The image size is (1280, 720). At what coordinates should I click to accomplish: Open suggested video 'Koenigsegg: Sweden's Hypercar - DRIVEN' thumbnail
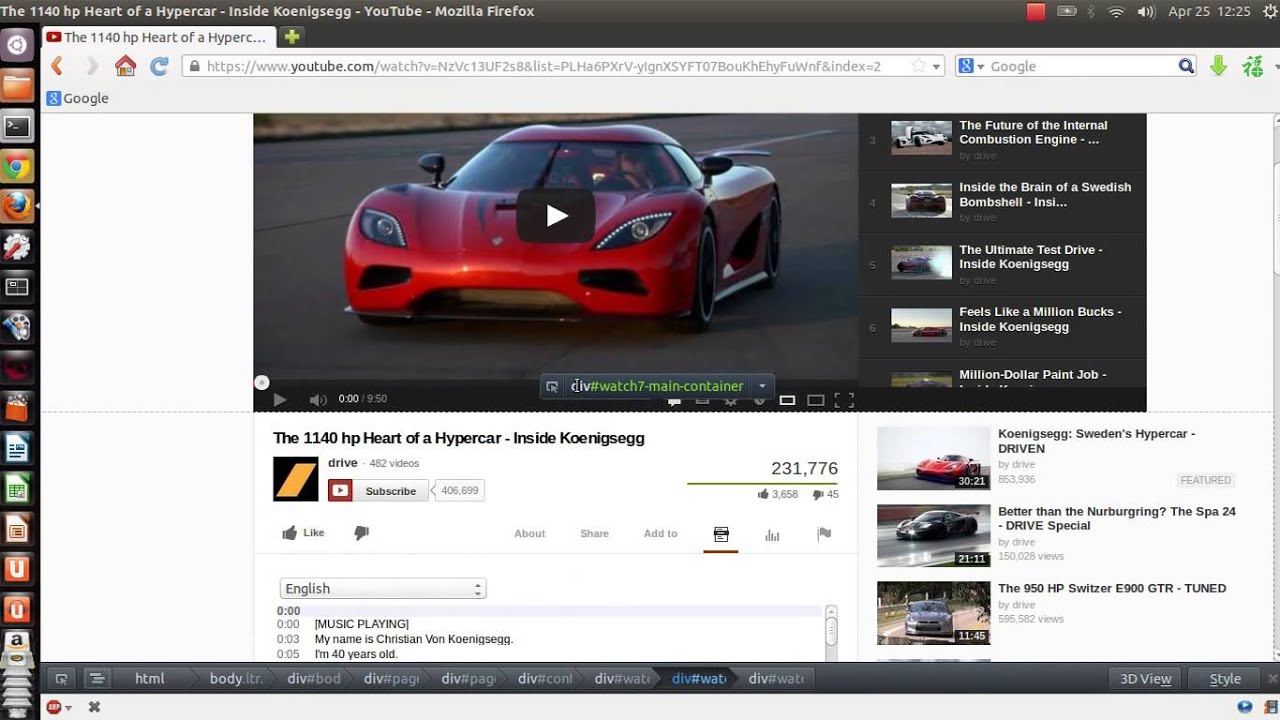(x=933, y=458)
